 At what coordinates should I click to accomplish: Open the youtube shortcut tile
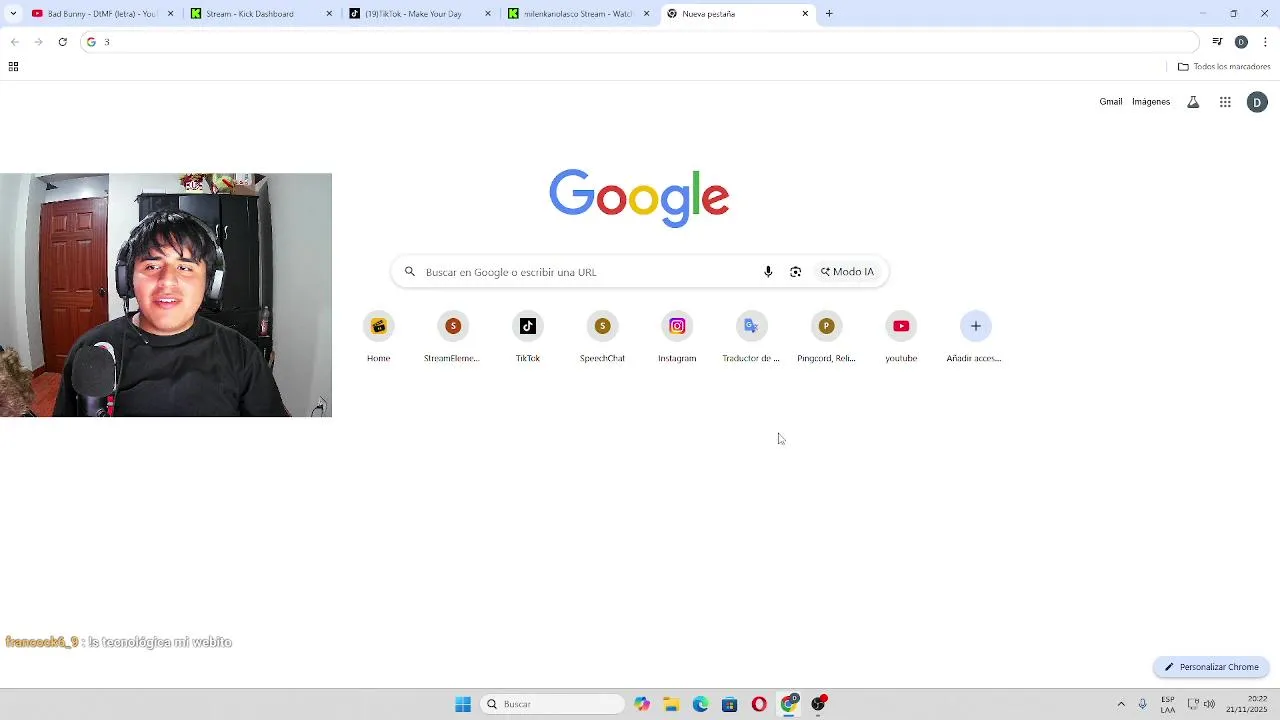(x=901, y=338)
